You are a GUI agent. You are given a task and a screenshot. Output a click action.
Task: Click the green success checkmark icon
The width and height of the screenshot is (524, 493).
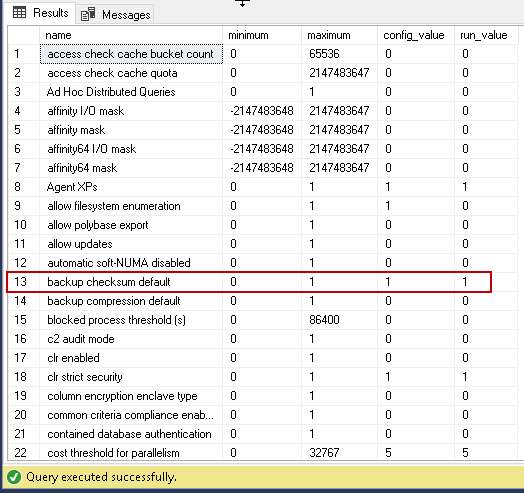click(14, 477)
